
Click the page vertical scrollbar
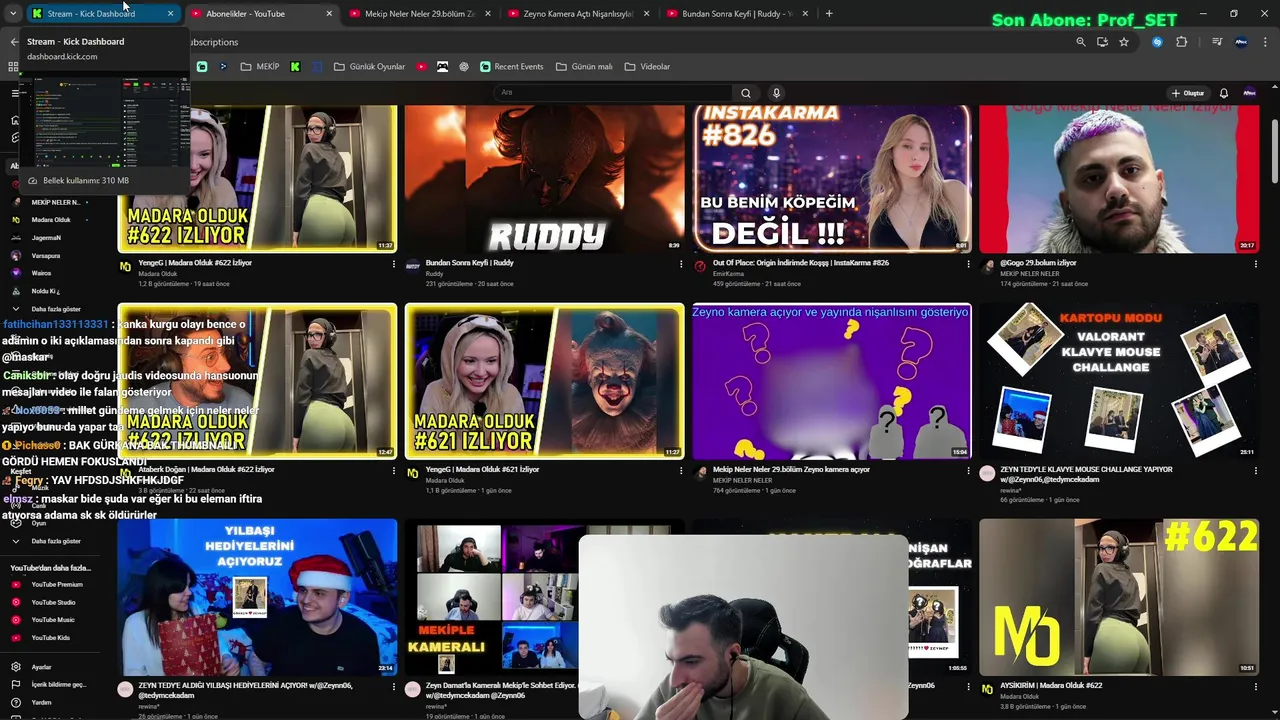tap(1274, 150)
